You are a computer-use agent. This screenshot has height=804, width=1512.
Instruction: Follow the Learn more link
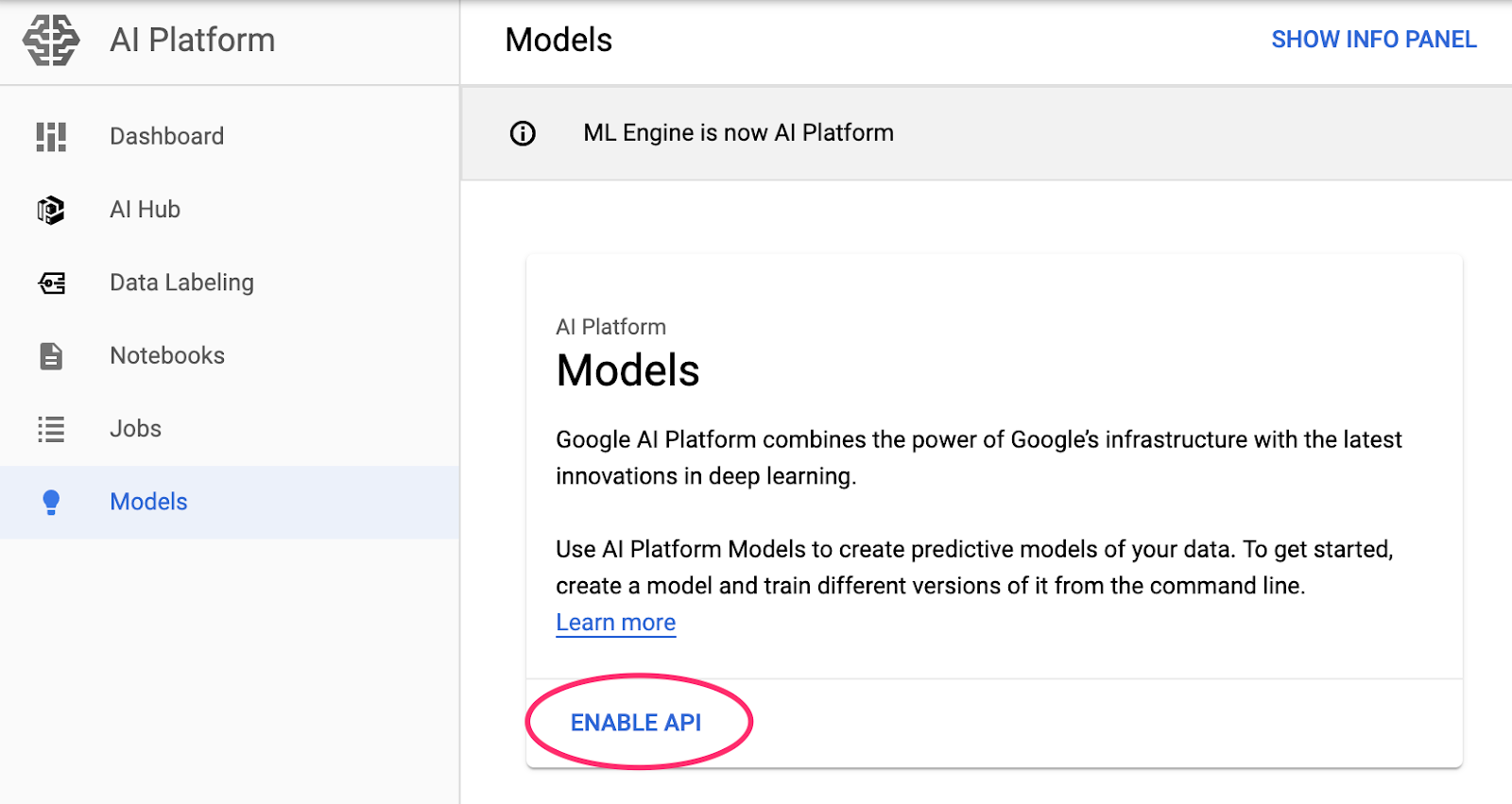615,623
